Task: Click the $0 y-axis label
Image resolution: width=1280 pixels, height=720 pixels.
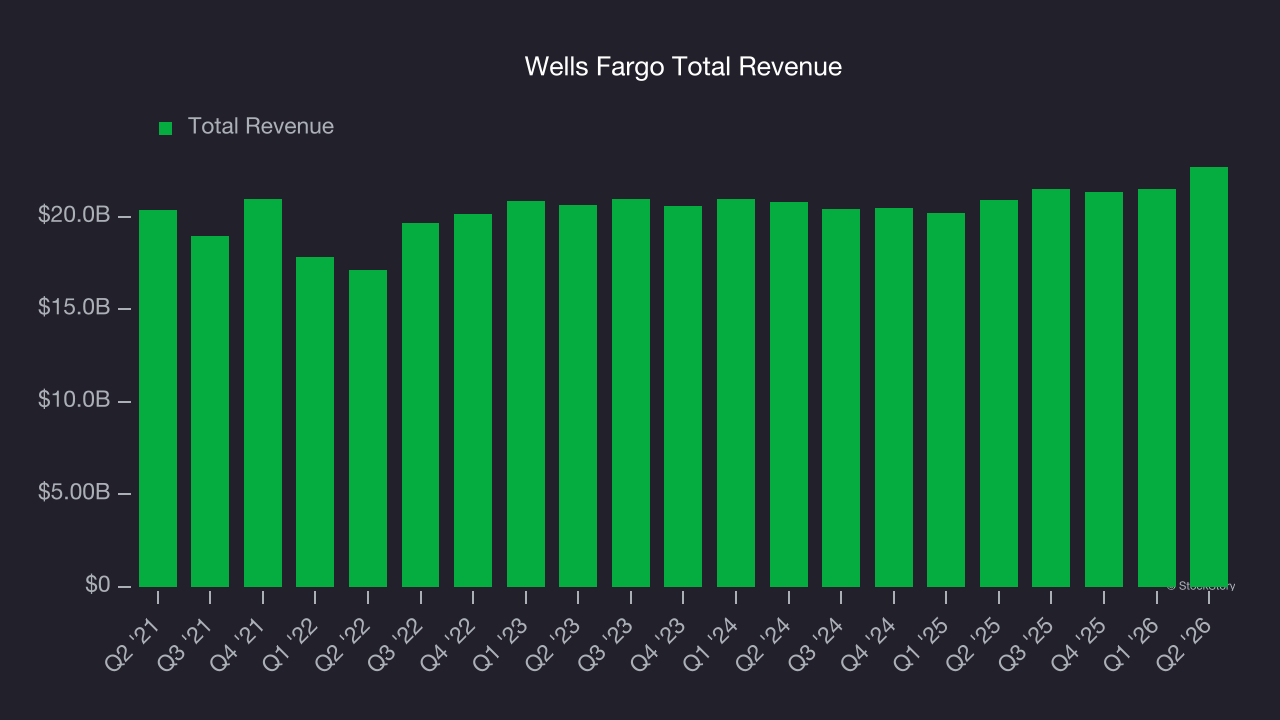Action: click(x=96, y=585)
